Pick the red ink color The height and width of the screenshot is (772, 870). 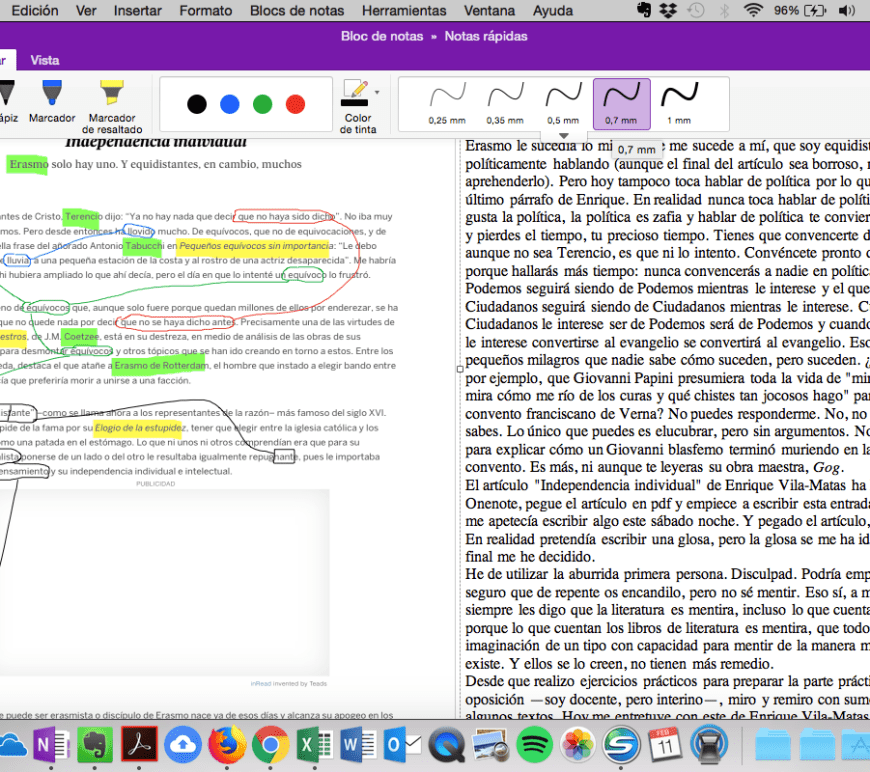(295, 104)
